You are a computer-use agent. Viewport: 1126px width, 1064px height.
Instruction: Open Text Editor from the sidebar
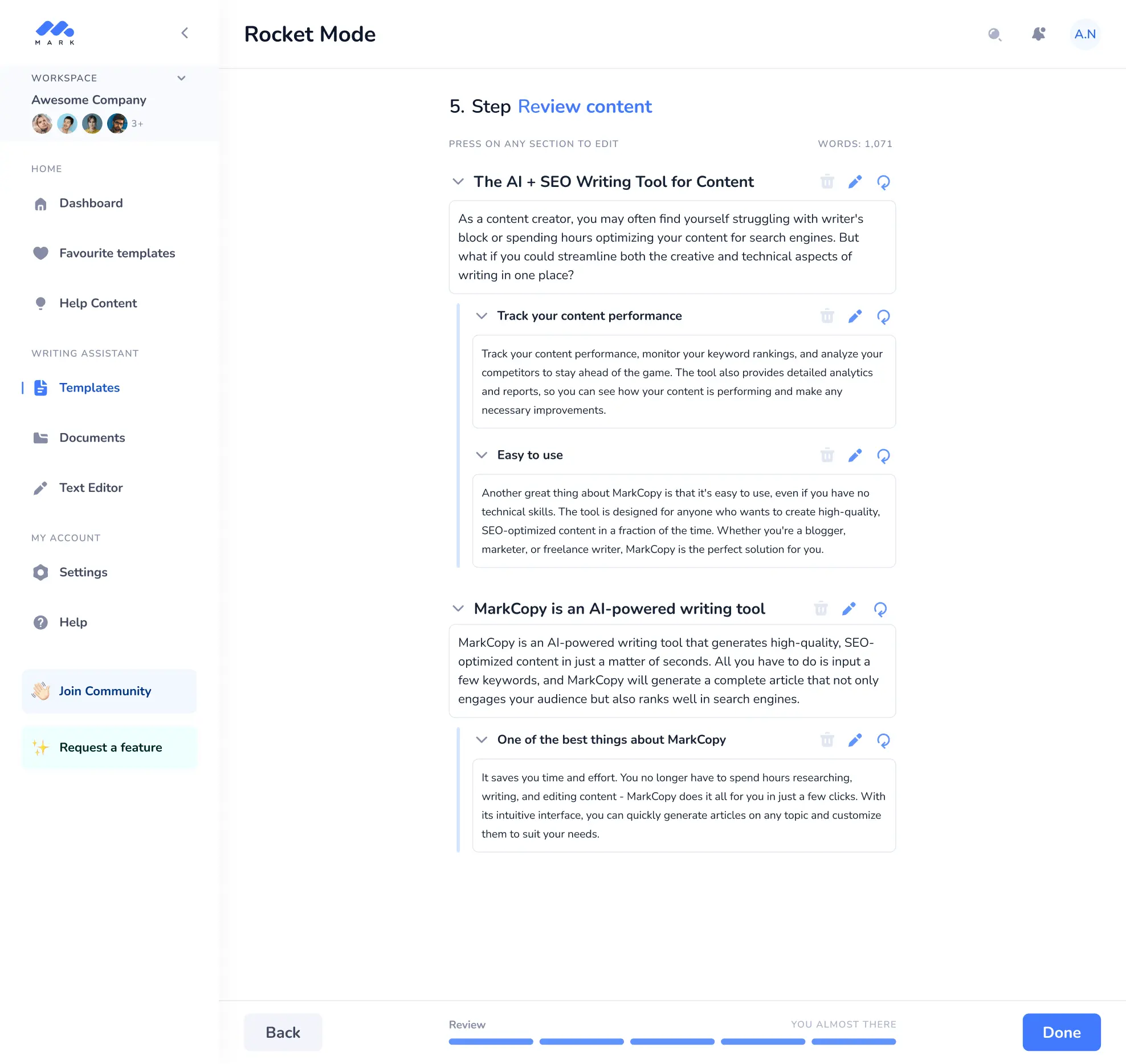[x=91, y=488]
